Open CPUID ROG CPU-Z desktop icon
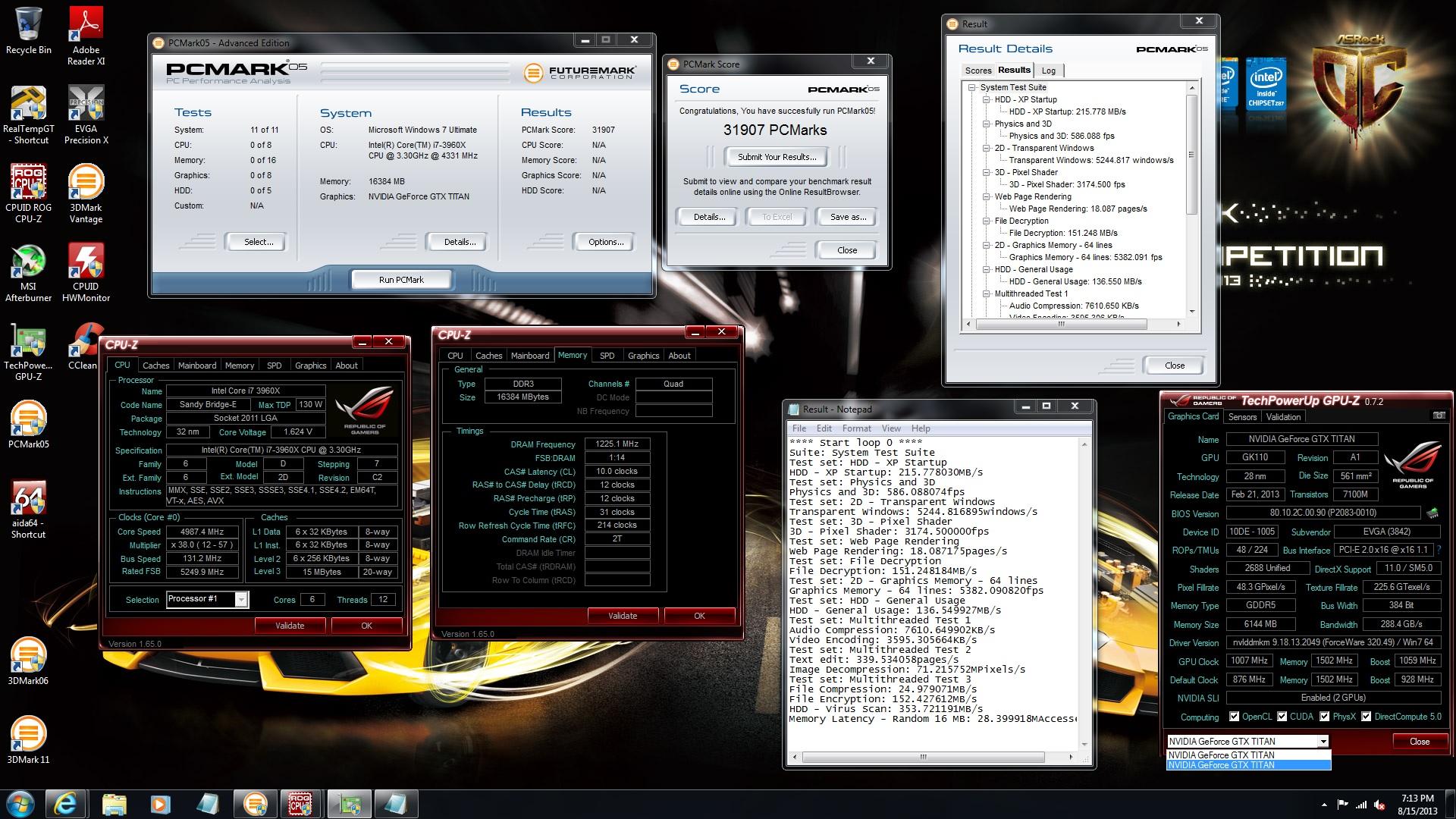Screen dimensions: 1456x819 click(28, 193)
